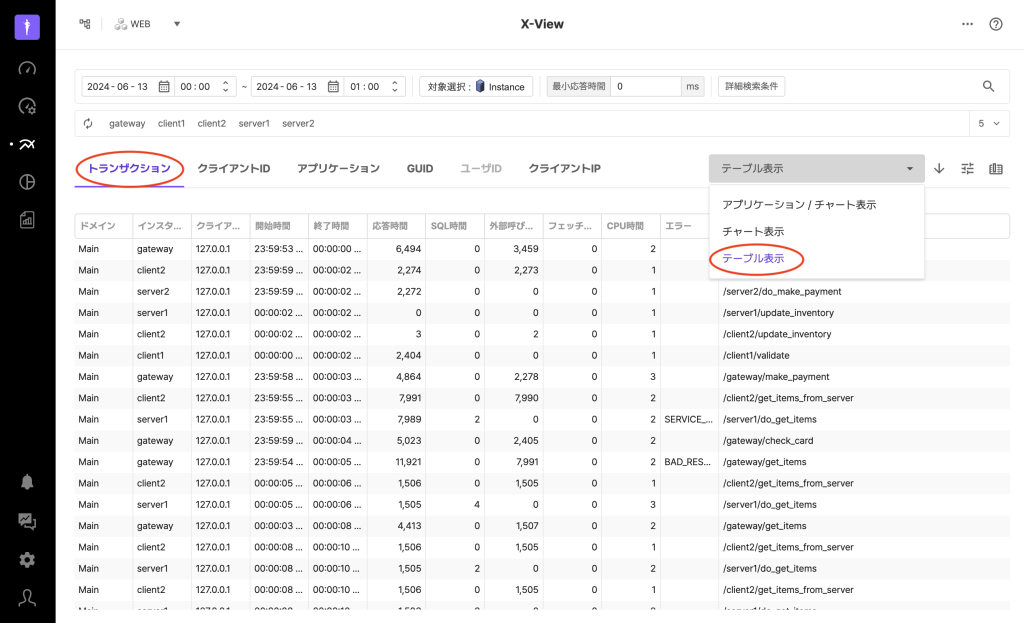This screenshot has width=1024, height=623.
Task: Select チャート表示 from the dropdown list
Action: [753, 231]
